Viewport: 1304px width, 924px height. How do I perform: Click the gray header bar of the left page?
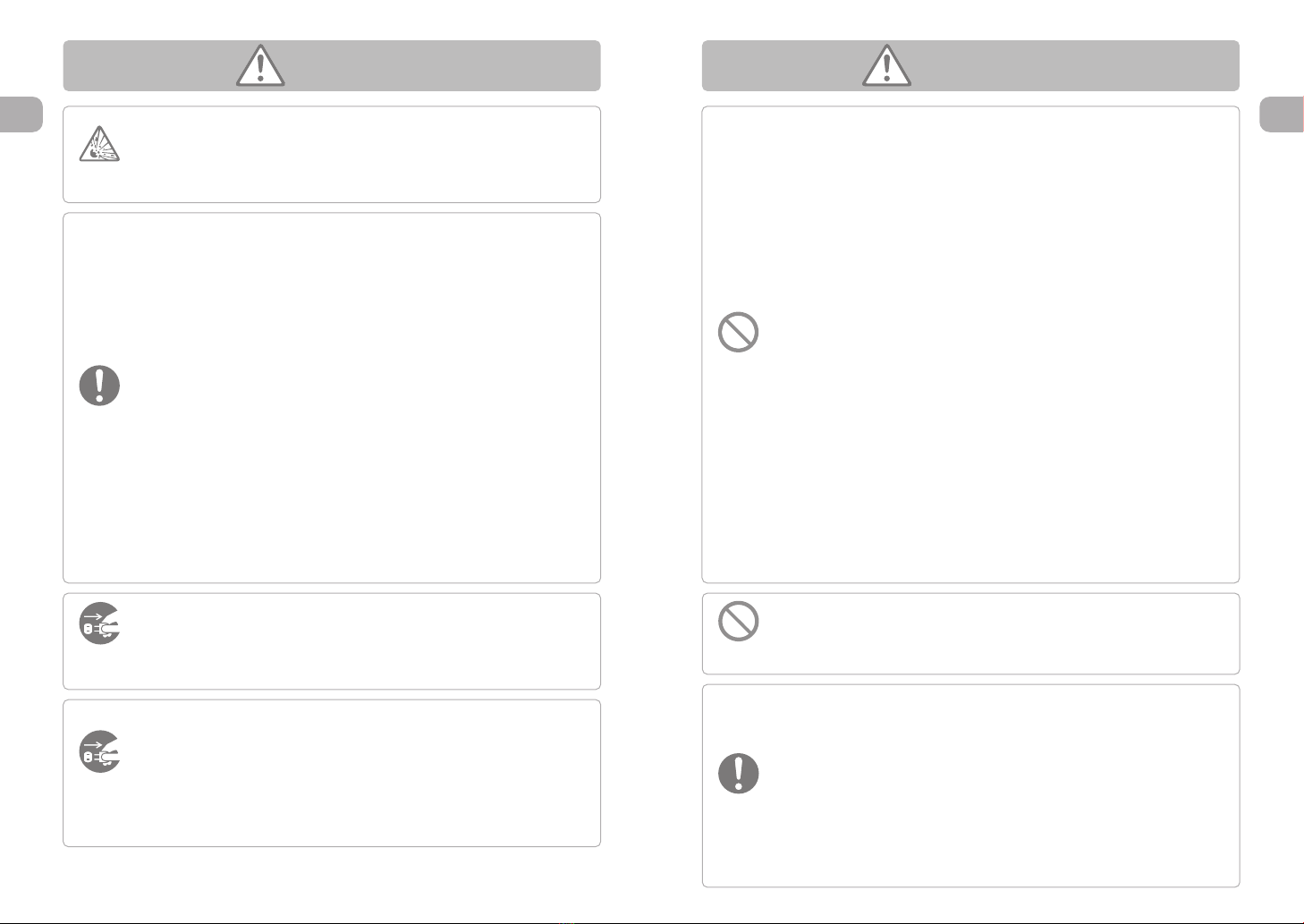pos(332,65)
